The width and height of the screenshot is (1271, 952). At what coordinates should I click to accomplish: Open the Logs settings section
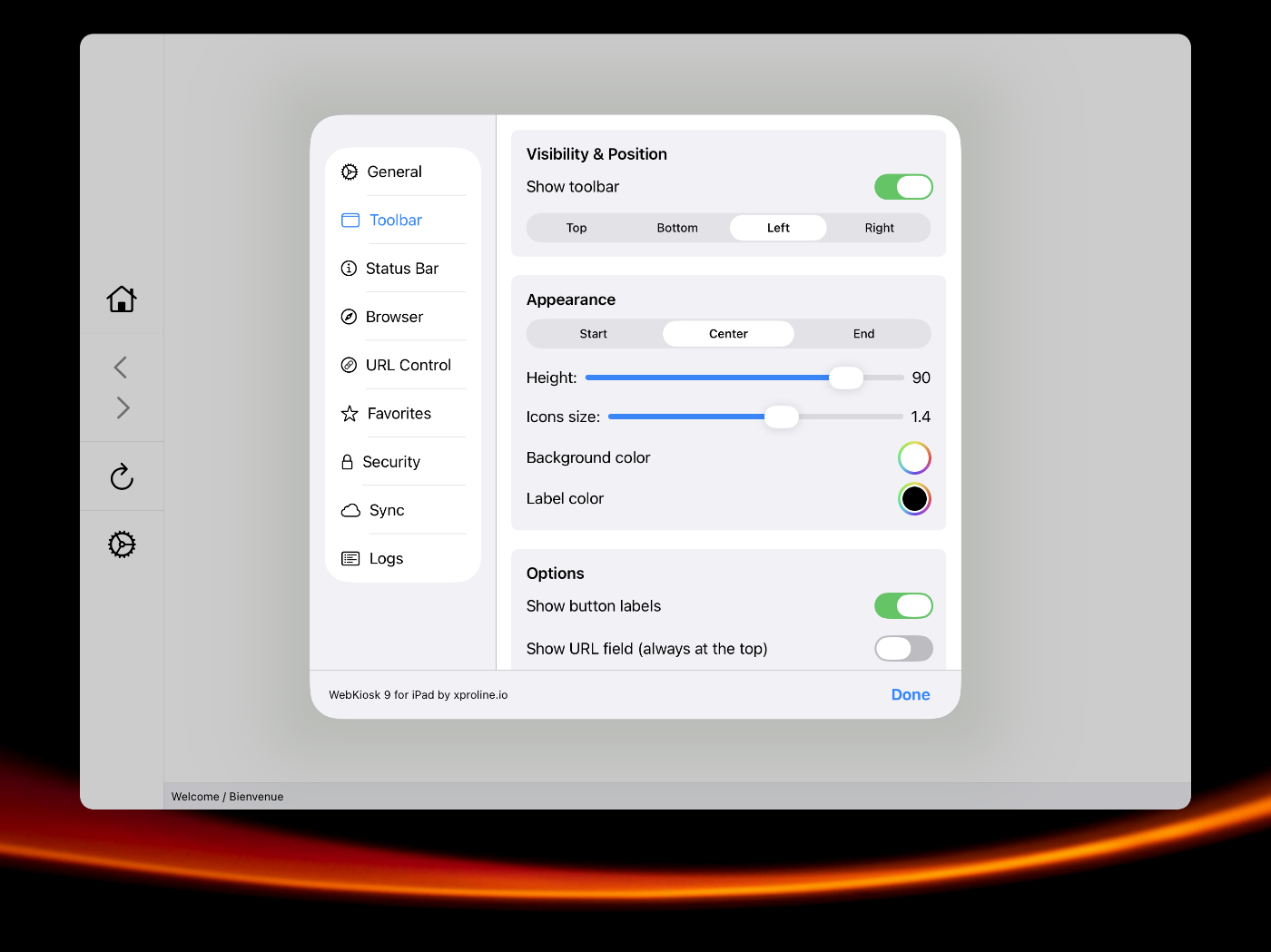pos(386,559)
